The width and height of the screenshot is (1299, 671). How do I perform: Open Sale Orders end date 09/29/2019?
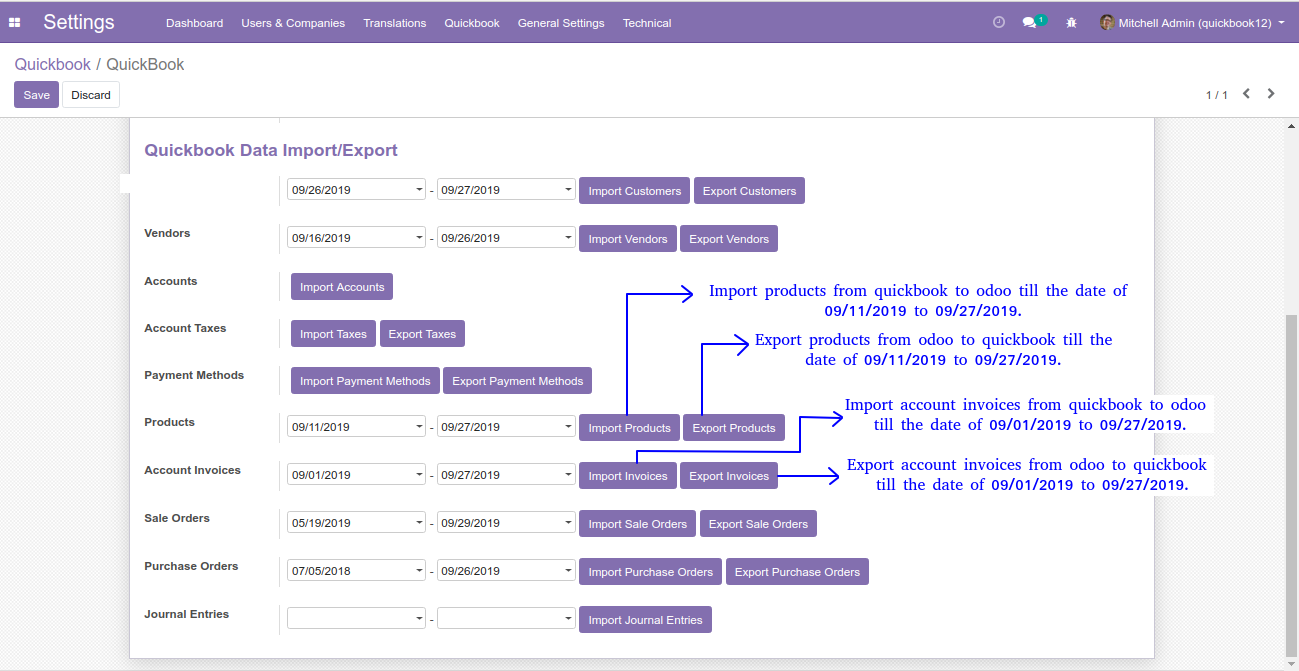[506, 523]
